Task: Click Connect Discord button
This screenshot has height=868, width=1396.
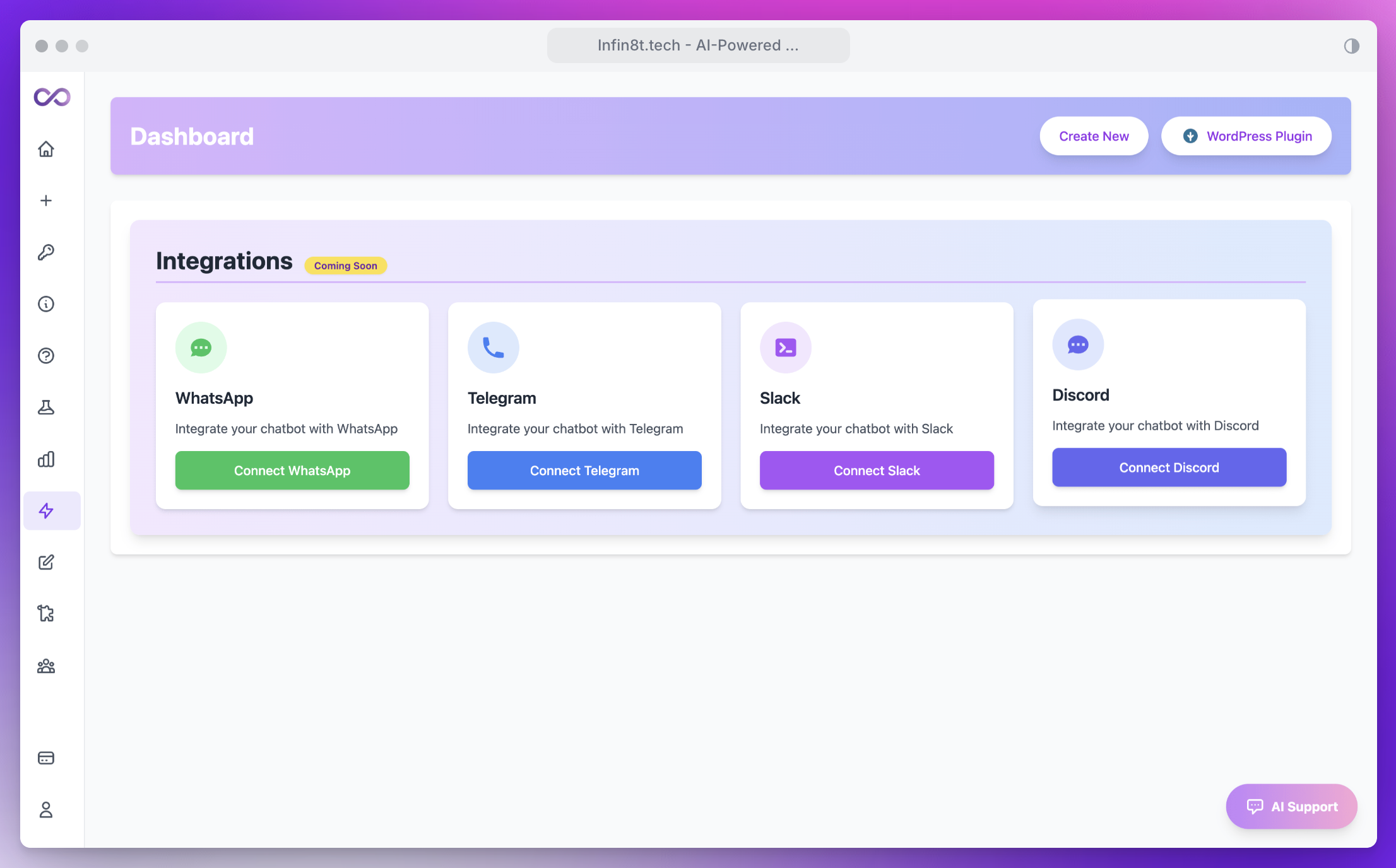Action: pyautogui.click(x=1169, y=467)
